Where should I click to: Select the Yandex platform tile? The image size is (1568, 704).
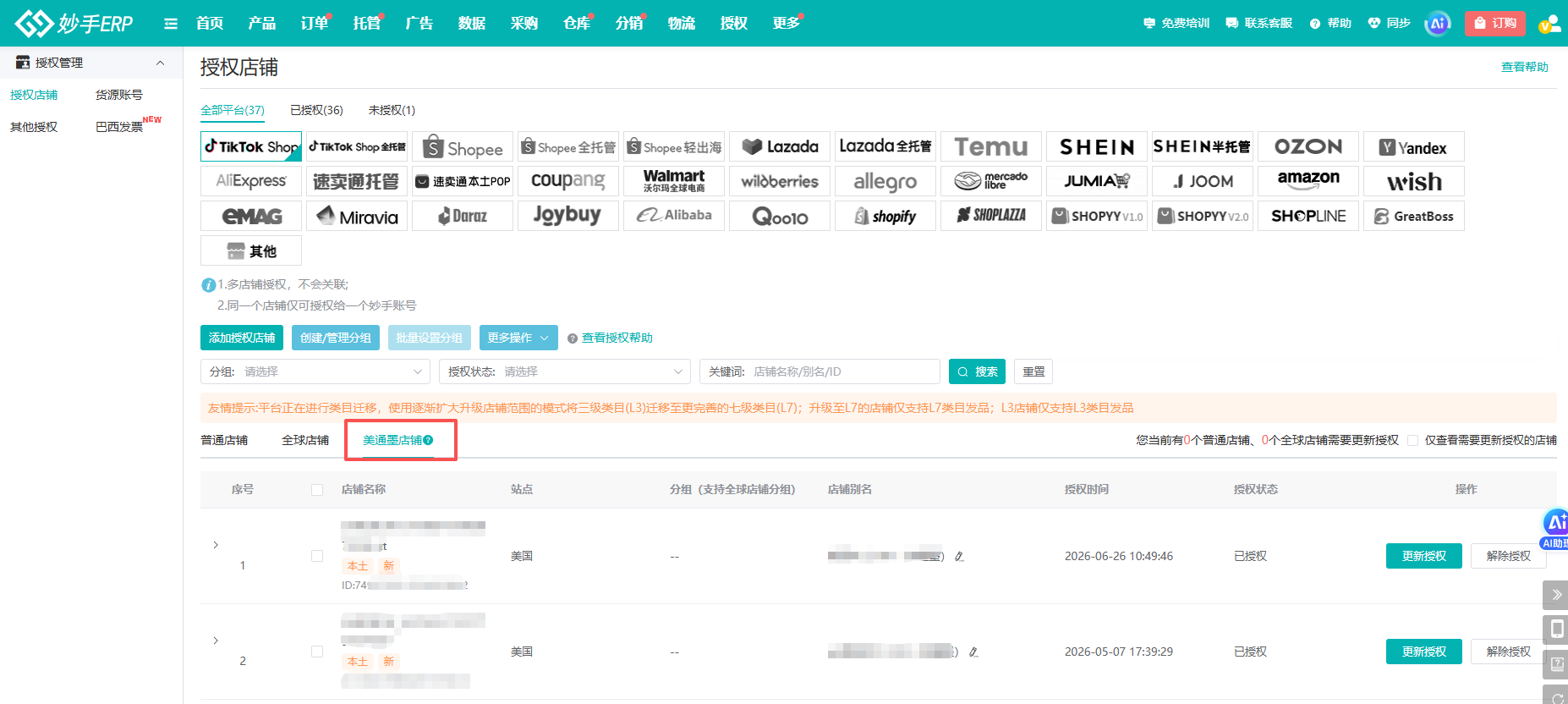[x=1414, y=146]
